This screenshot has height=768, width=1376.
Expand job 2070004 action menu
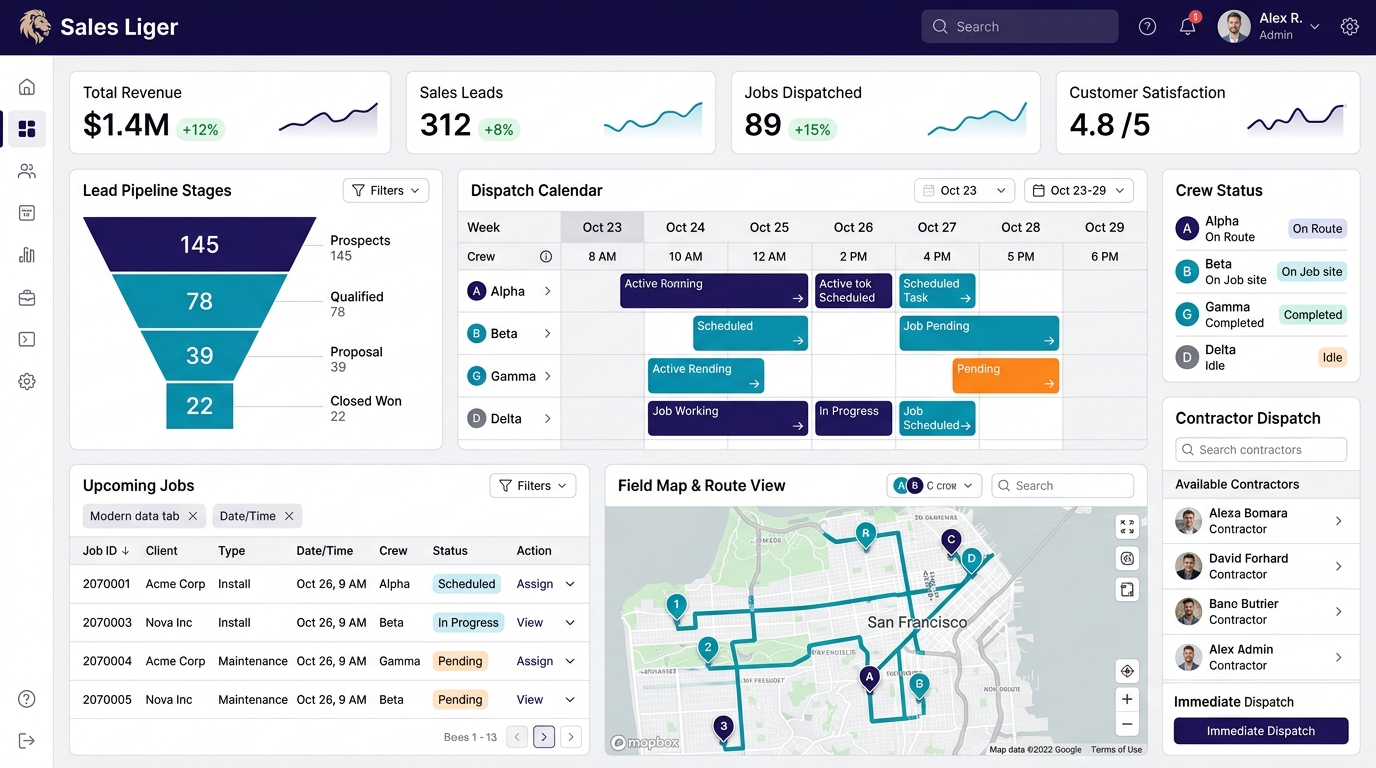point(570,661)
